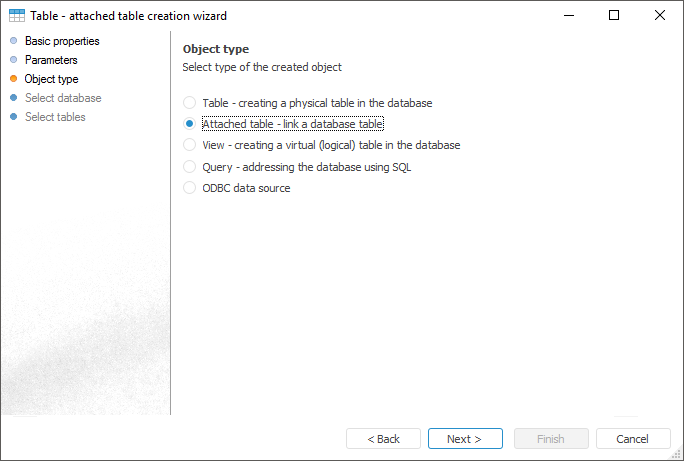
Task: Click the Select tables step bullet
Action: (x=14, y=117)
